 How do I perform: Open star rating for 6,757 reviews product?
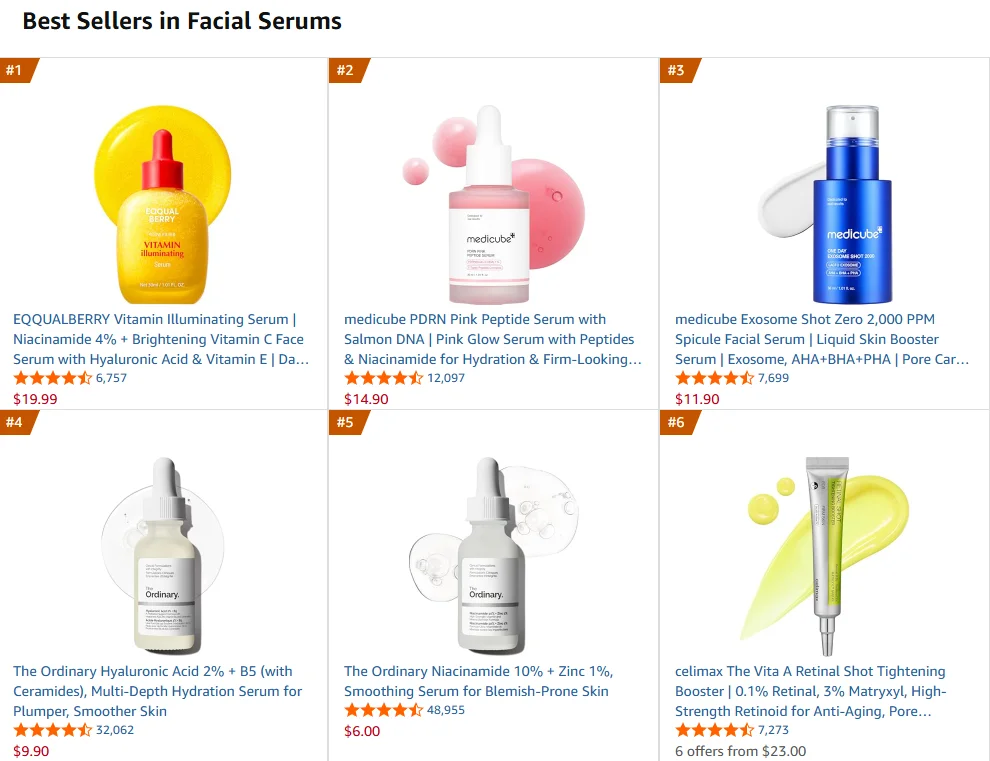(52, 378)
